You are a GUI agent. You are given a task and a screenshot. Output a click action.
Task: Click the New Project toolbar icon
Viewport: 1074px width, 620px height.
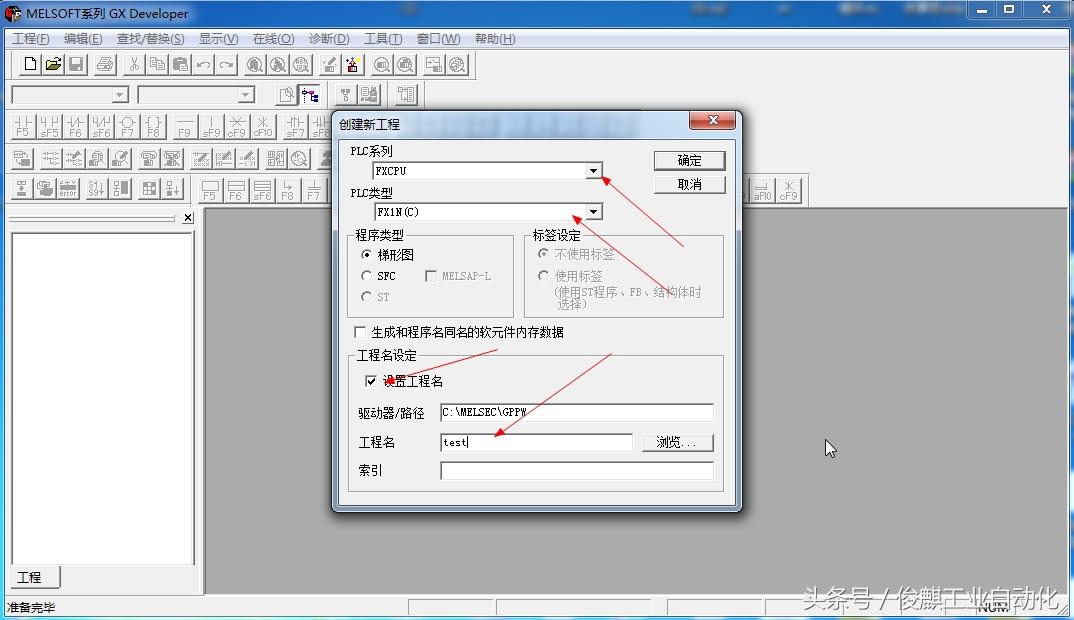click(29, 64)
